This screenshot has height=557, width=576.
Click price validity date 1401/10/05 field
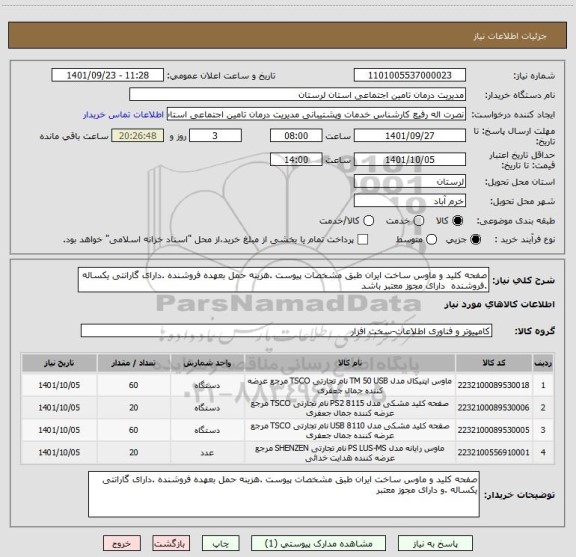tap(410, 159)
